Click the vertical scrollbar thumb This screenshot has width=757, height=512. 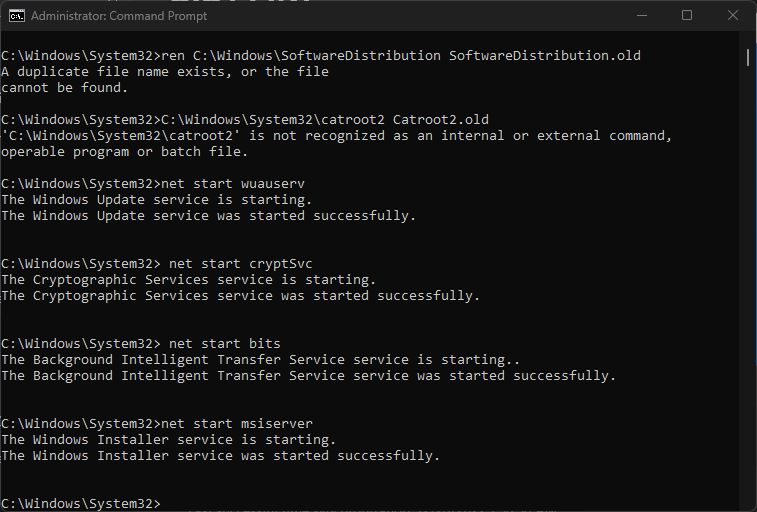748,56
